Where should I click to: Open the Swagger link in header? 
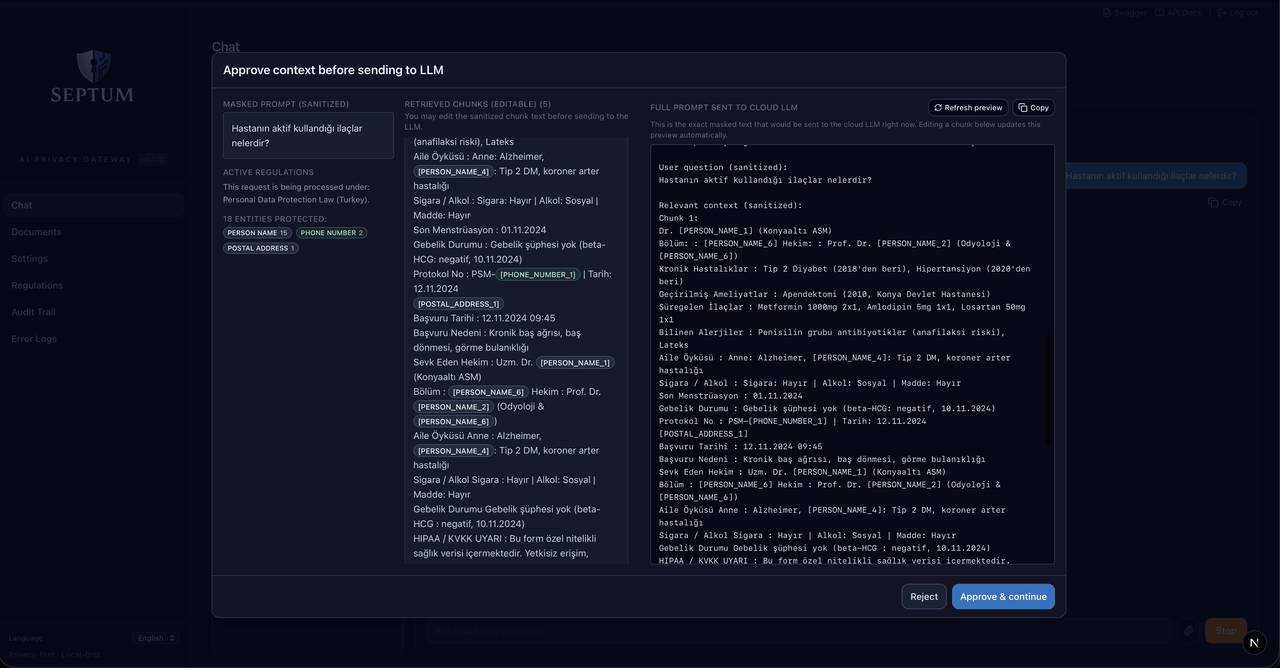pyautogui.click(x=1125, y=12)
